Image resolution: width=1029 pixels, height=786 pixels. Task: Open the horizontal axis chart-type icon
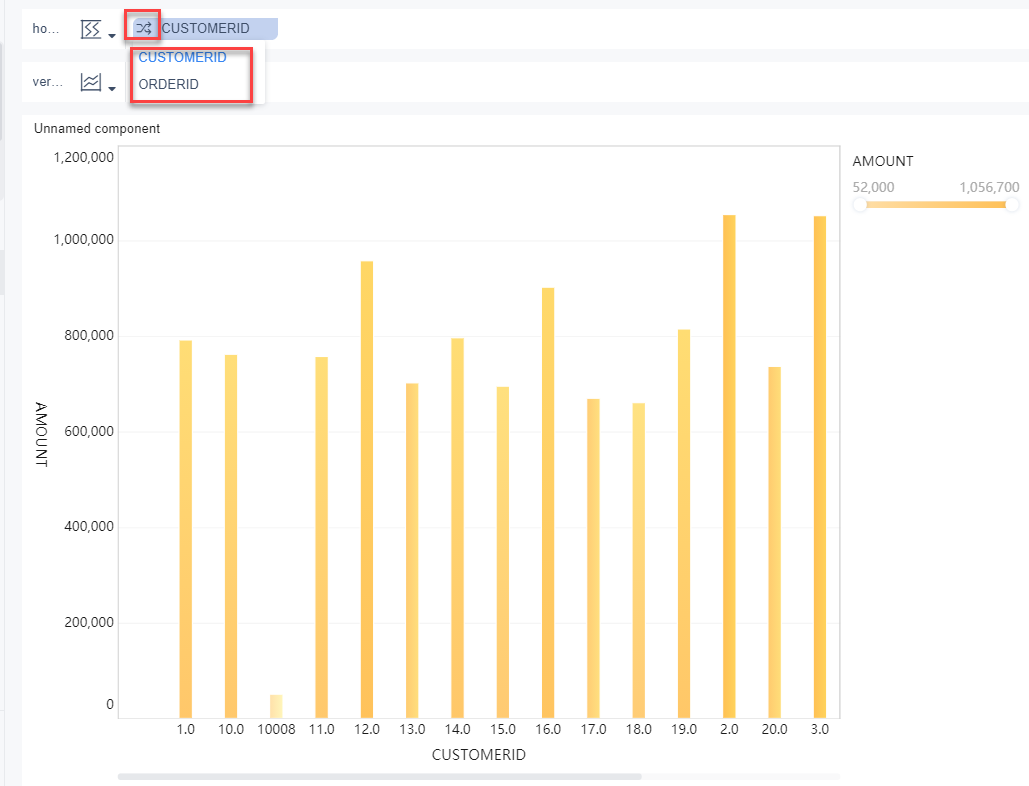[91, 29]
